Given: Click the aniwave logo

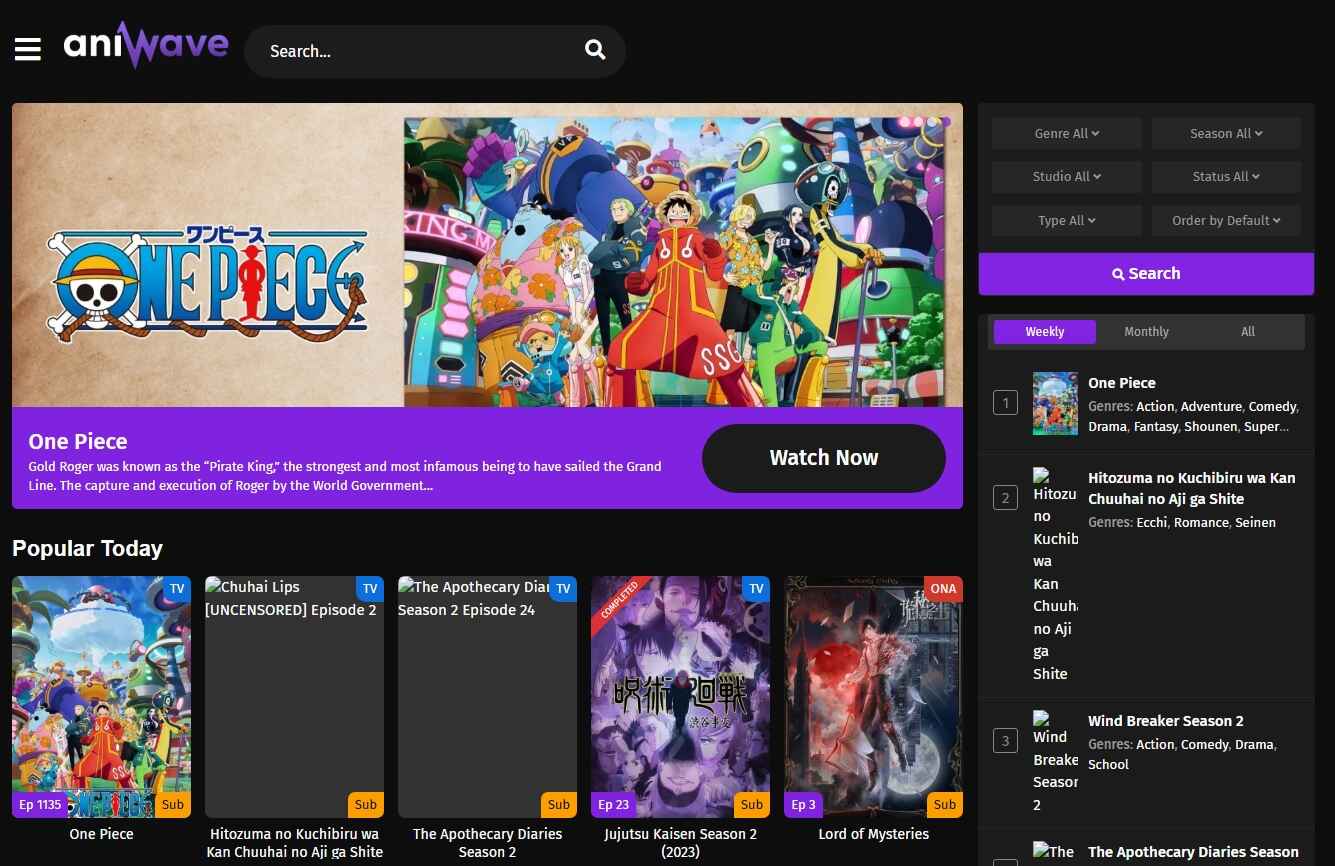Looking at the screenshot, I should pos(146,45).
